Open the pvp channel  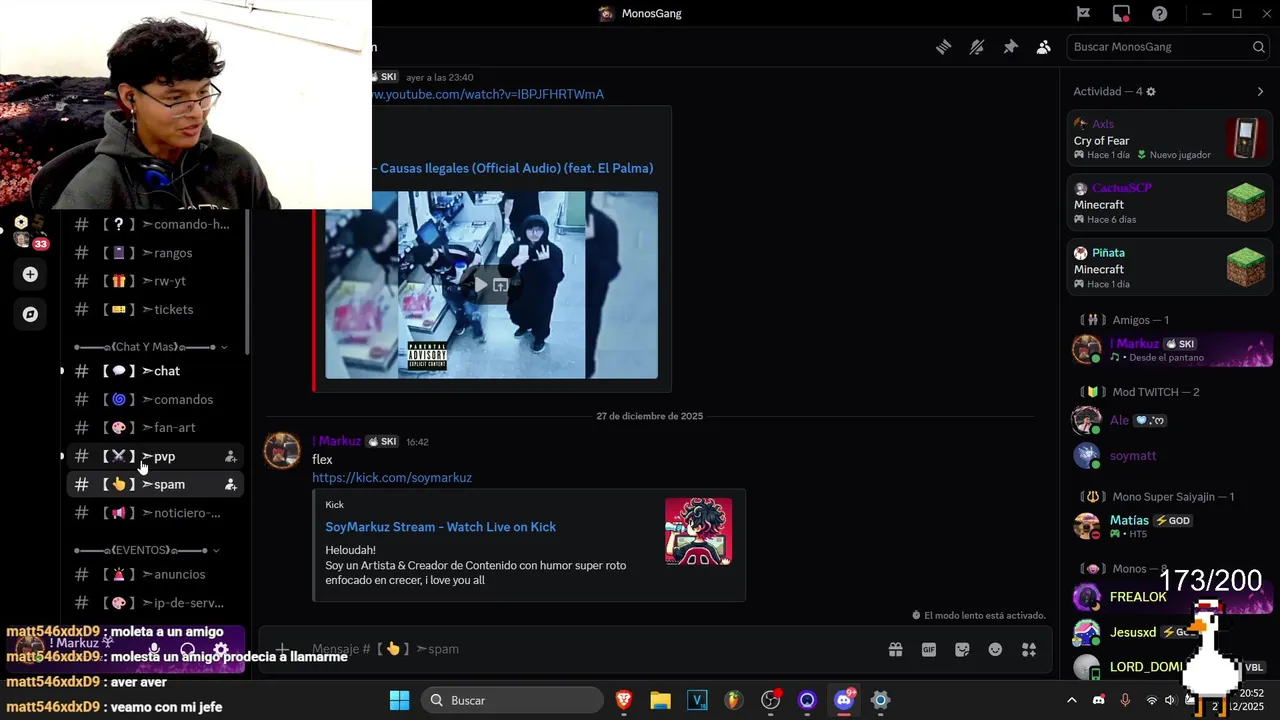(x=155, y=456)
